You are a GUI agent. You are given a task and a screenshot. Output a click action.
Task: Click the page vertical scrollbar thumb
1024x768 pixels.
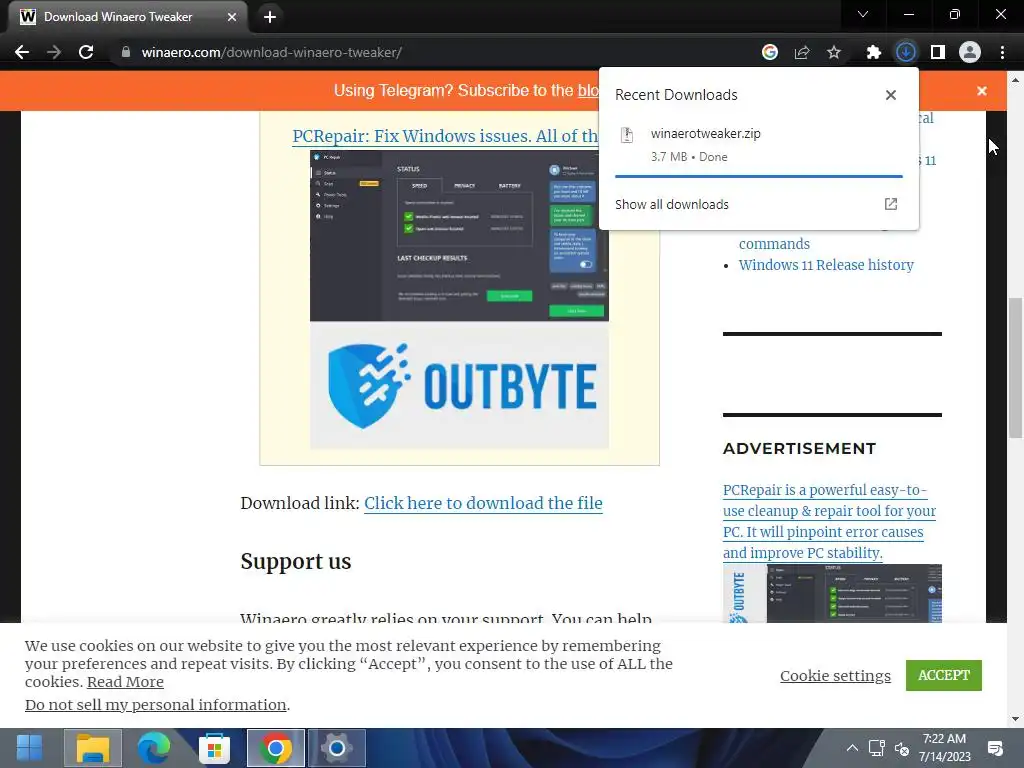(1015, 367)
